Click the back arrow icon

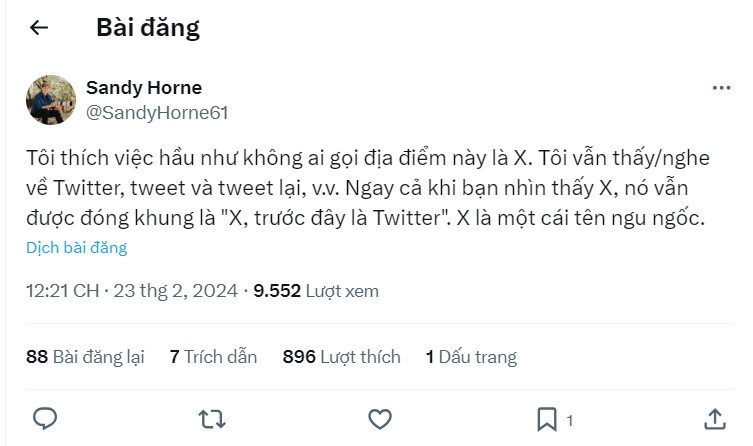tap(39, 27)
